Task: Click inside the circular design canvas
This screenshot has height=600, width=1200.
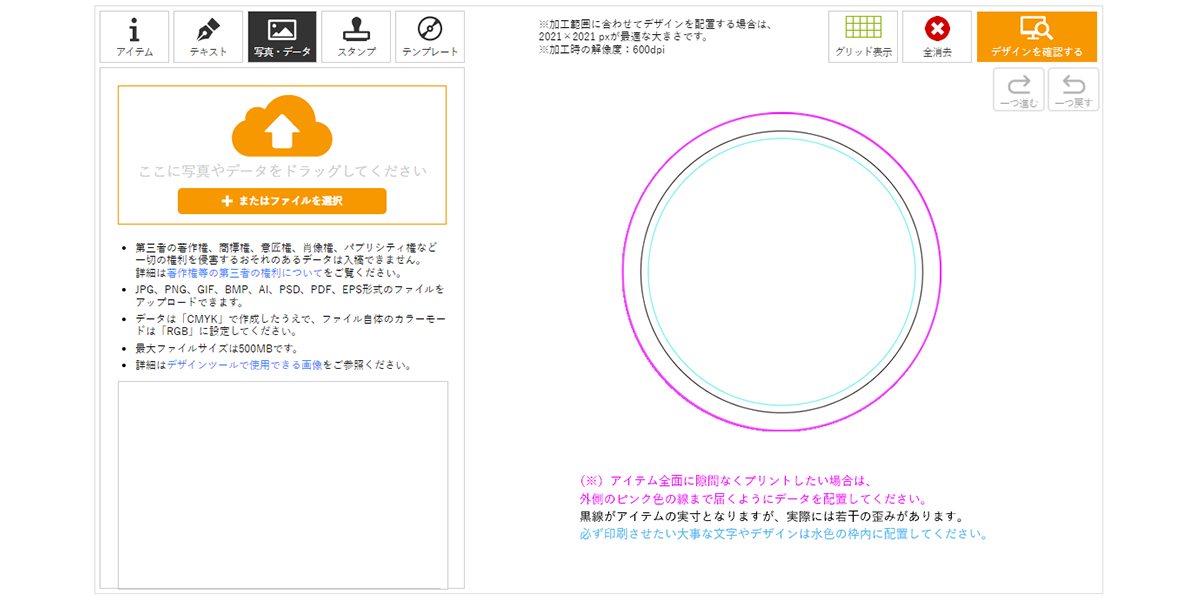Action: 781,273
